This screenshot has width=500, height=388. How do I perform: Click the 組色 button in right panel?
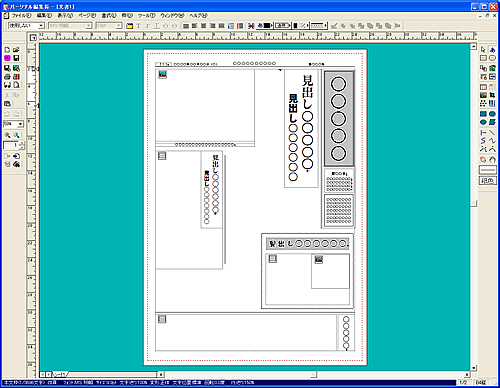coord(488,181)
